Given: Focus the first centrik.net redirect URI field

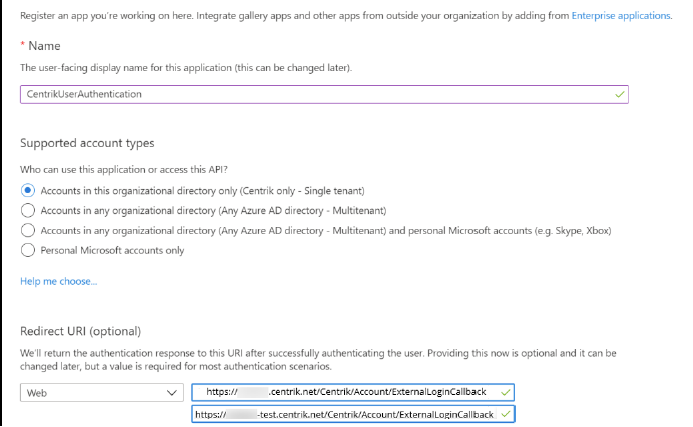Looking at the screenshot, I should [350, 393].
